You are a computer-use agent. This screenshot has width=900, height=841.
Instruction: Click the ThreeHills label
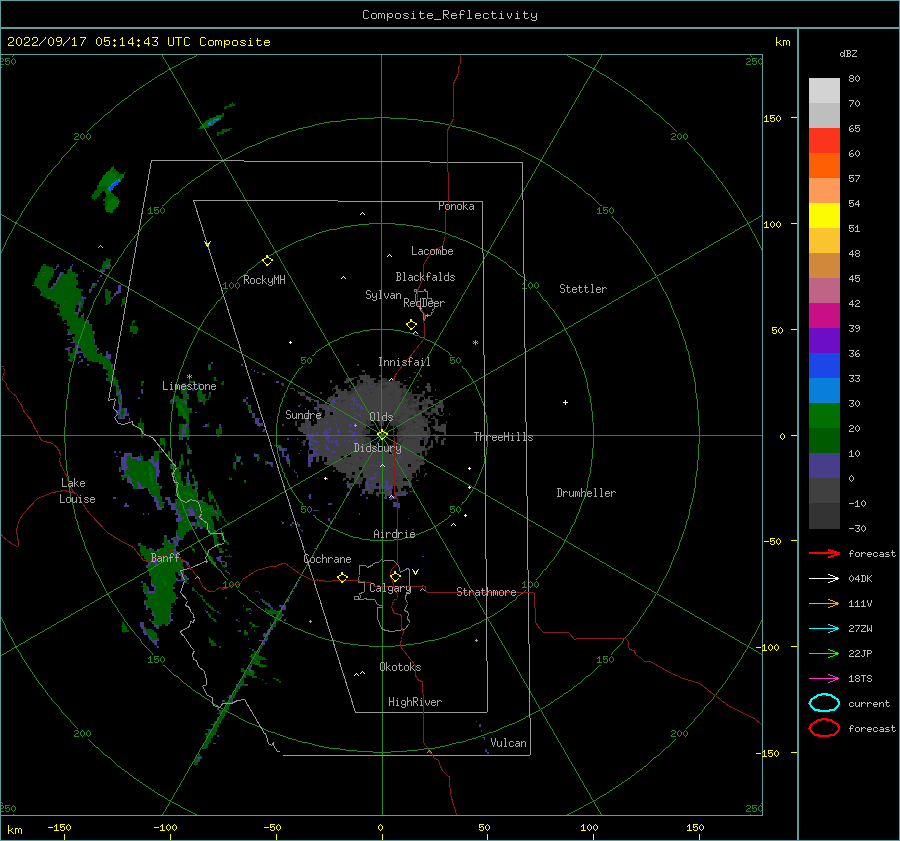(503, 437)
